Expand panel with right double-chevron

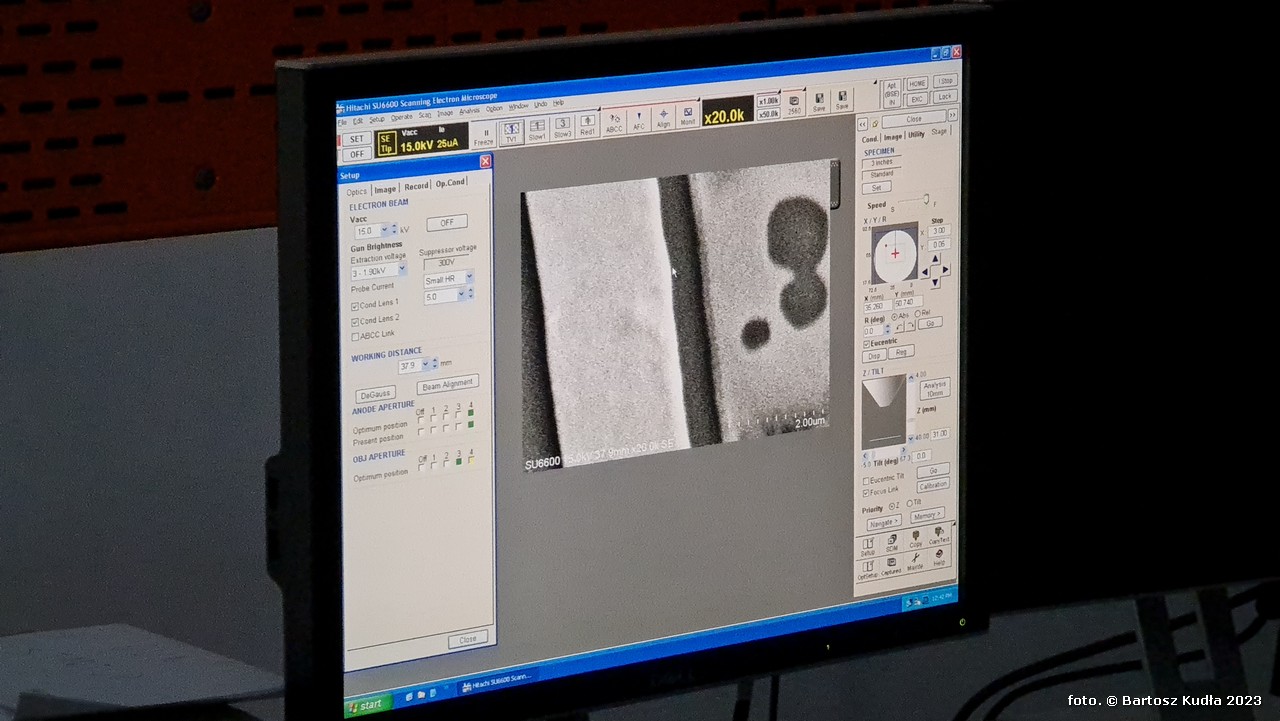[x=952, y=115]
